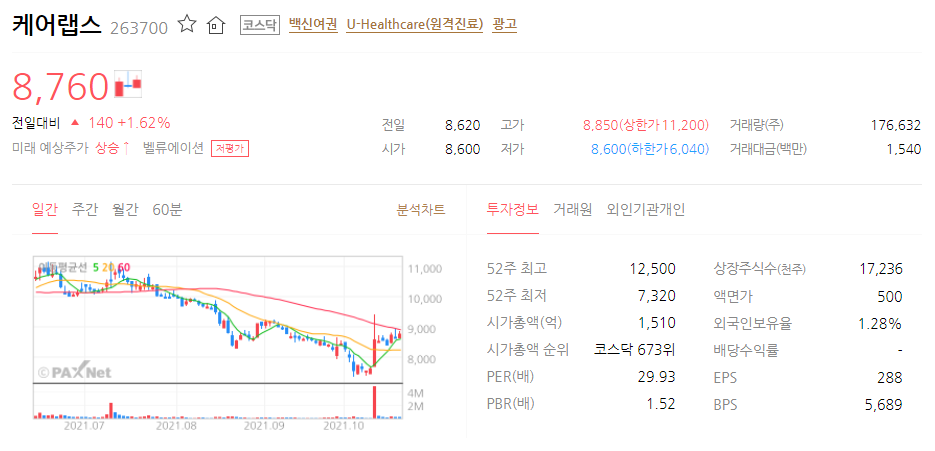Click the 미래 예상주가 상승 indicator
Viewport: 935px width, 451px height.
pyautogui.click(x=72, y=149)
